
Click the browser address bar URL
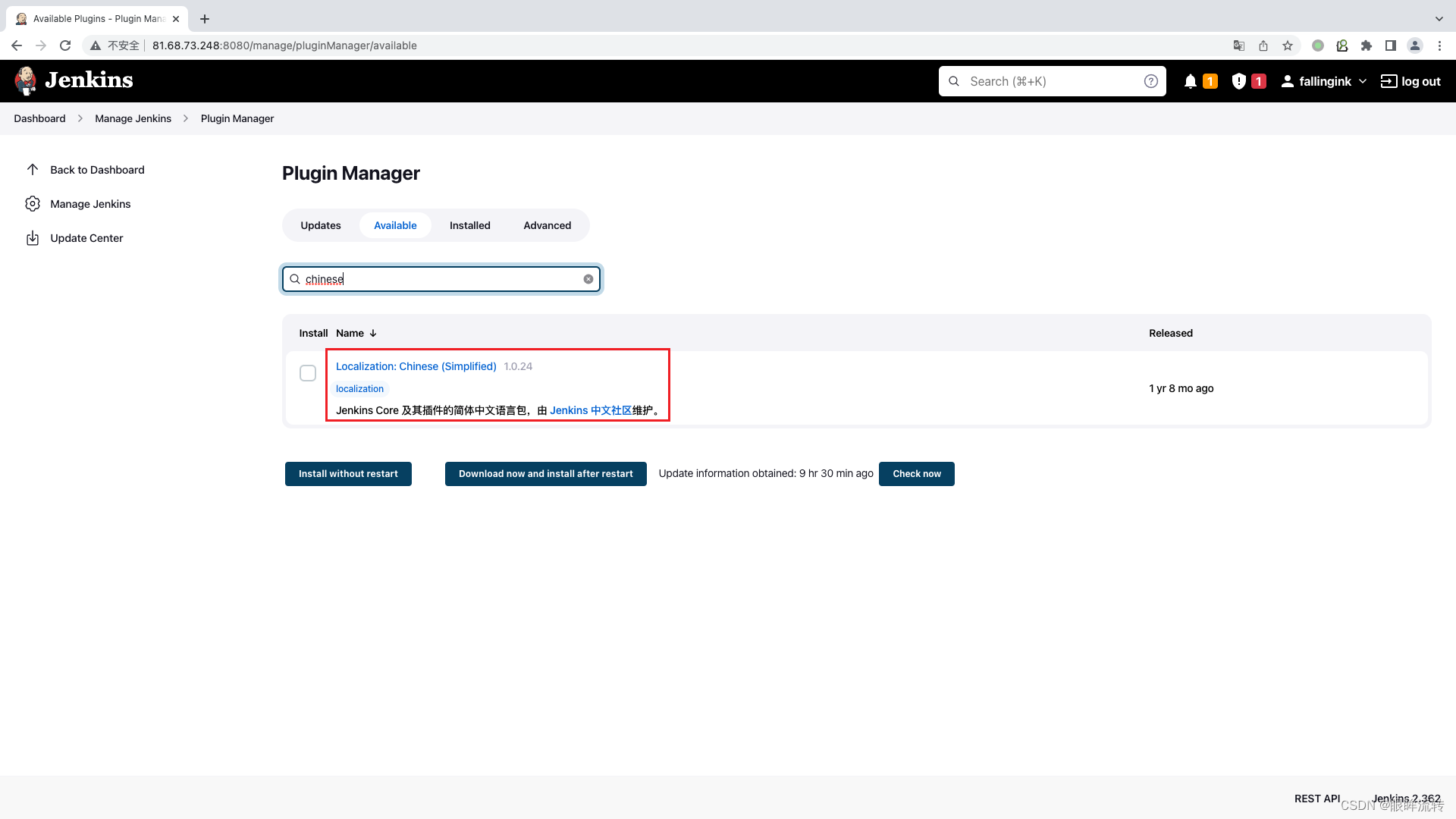click(x=284, y=45)
